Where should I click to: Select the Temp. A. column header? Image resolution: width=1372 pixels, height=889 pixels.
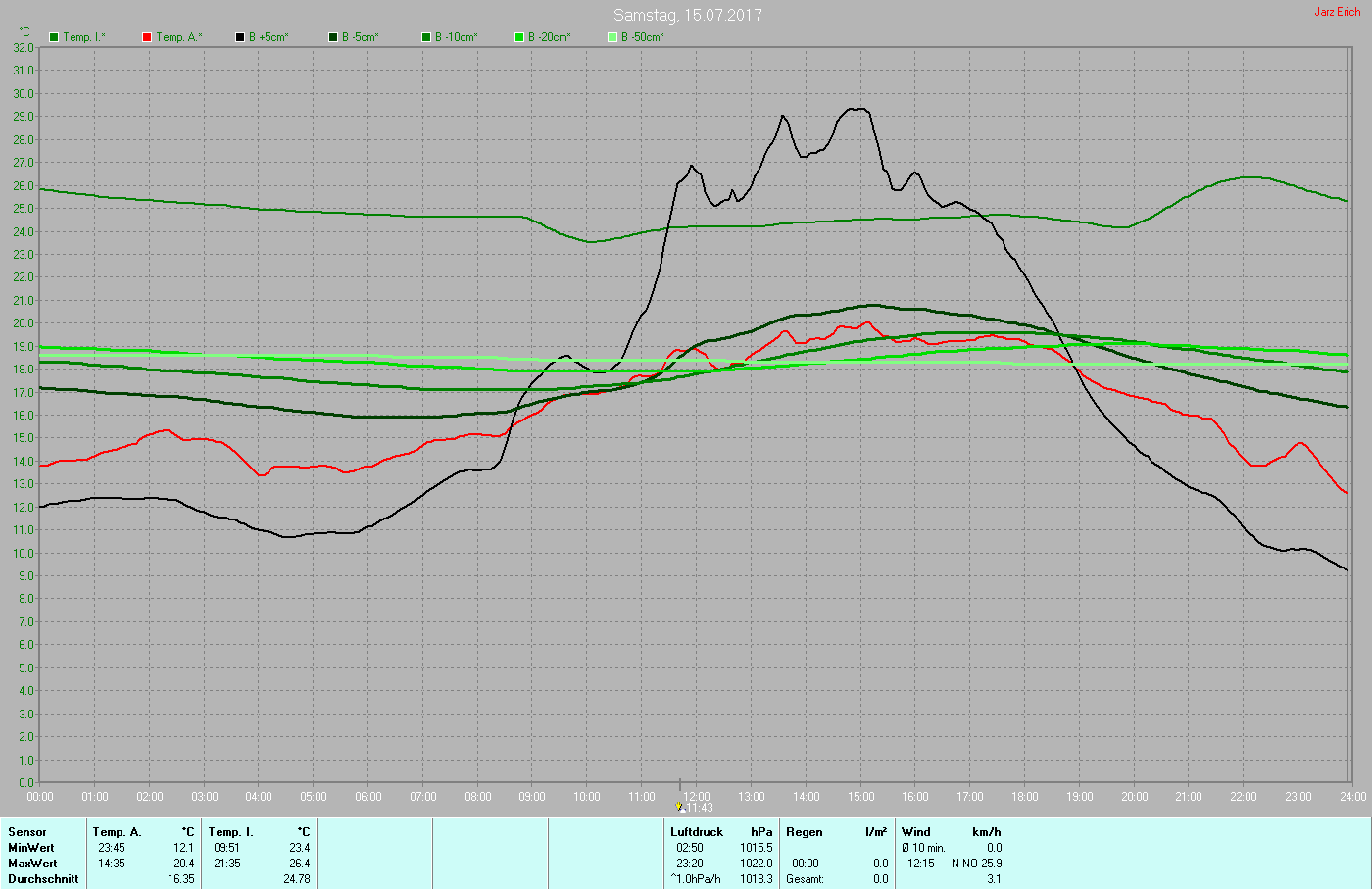117,832
